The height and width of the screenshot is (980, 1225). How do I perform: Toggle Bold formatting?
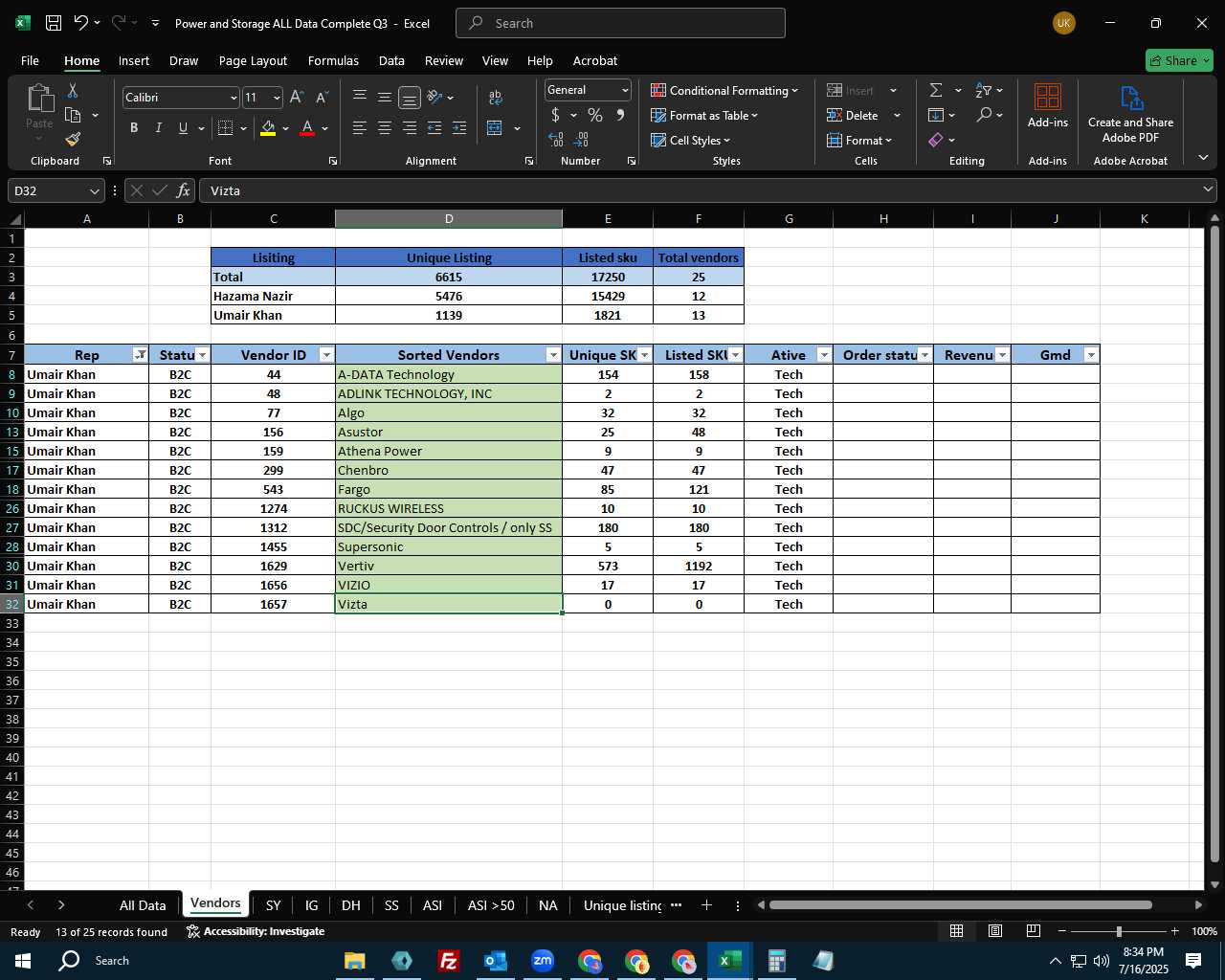click(x=134, y=127)
